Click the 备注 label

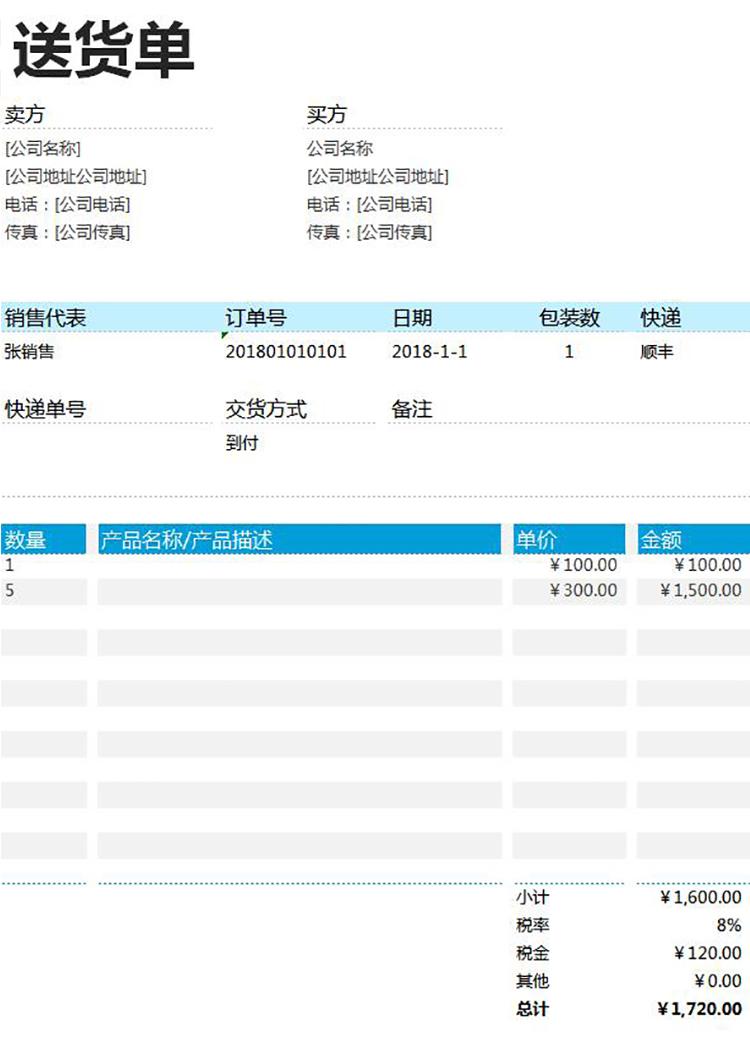pyautogui.click(x=411, y=408)
